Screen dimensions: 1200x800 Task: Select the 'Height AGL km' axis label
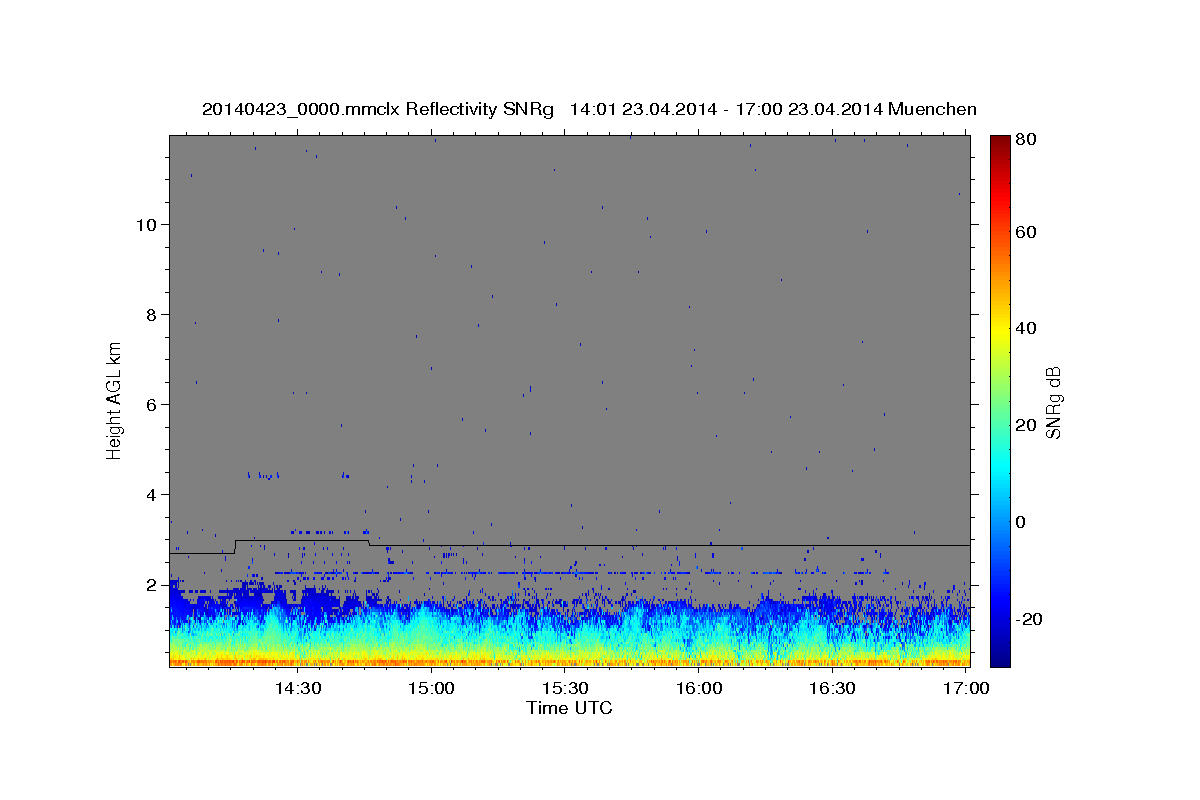(x=115, y=401)
